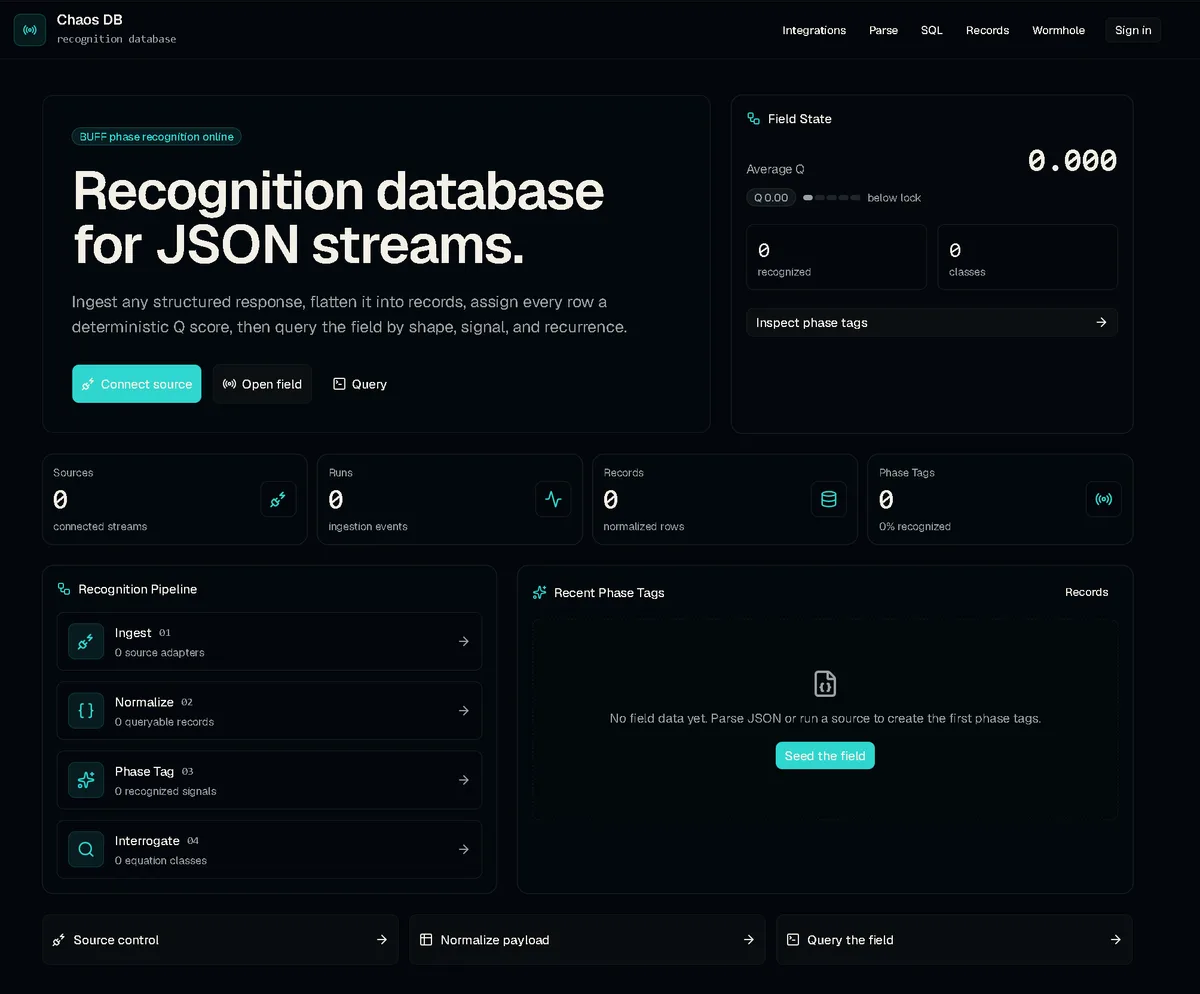Click the Chaos DB broadcast logo icon
This screenshot has width=1200, height=994.
30,30
